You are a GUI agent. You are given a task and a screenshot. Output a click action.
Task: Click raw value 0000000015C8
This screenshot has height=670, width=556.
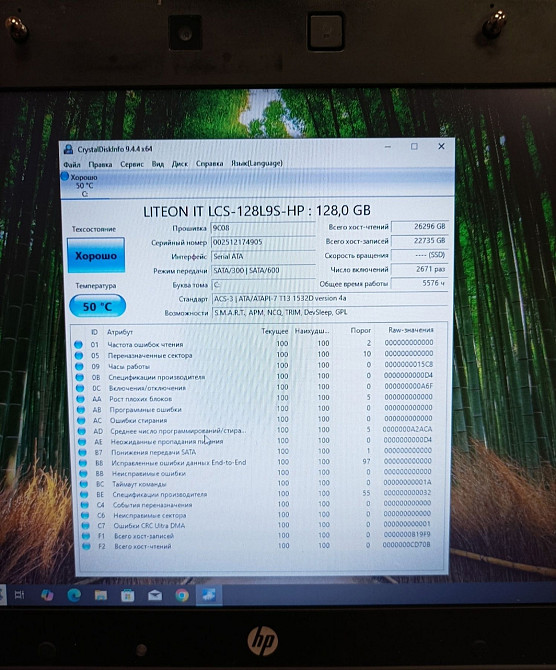pyautogui.click(x=409, y=364)
